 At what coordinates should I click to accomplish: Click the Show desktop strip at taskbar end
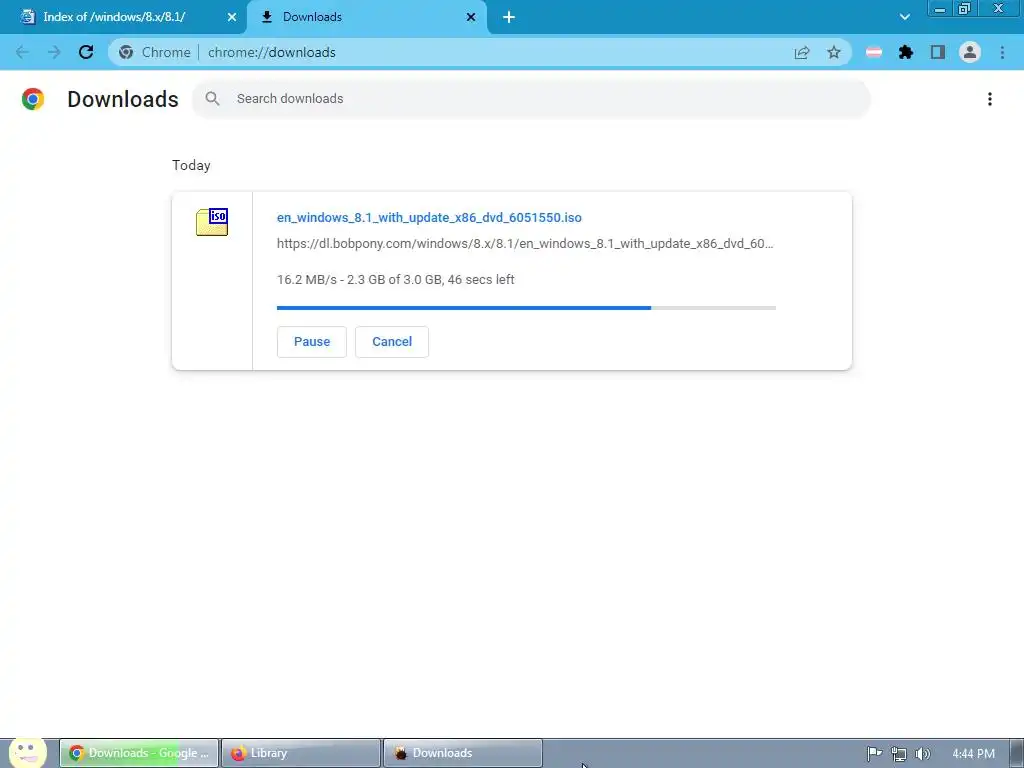tap(1017, 754)
